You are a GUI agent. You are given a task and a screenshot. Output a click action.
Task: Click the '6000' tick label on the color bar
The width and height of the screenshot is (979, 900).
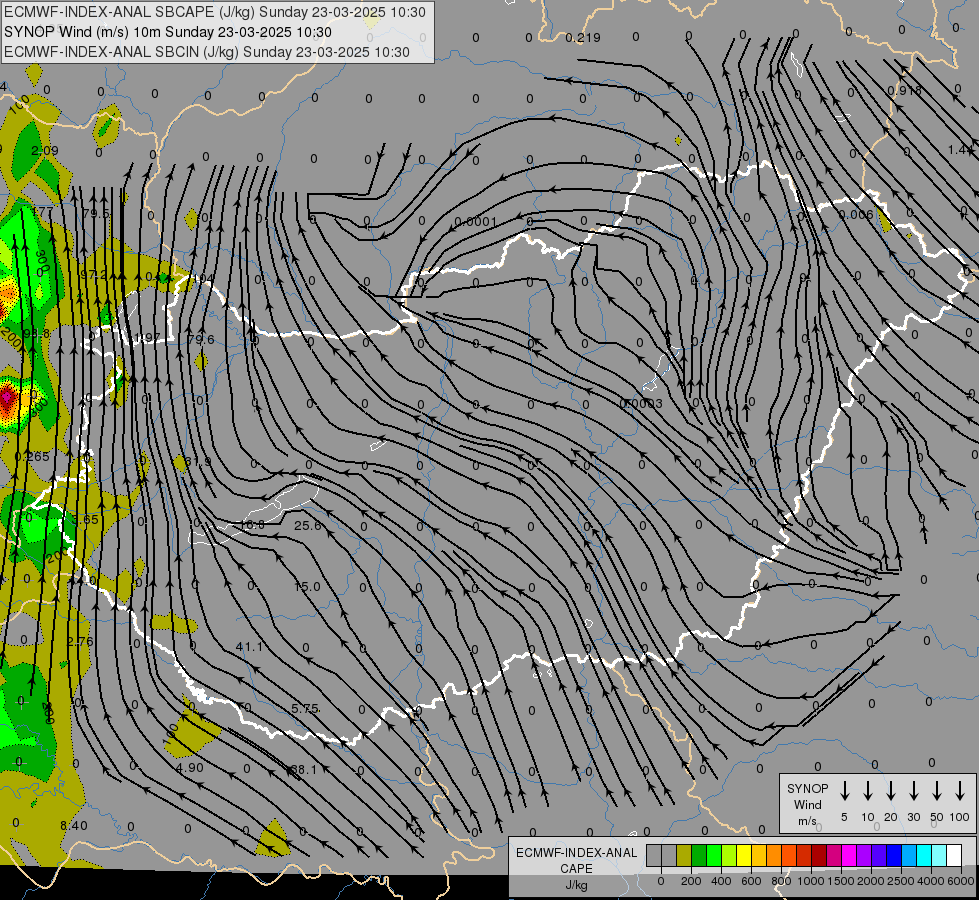click(960, 881)
